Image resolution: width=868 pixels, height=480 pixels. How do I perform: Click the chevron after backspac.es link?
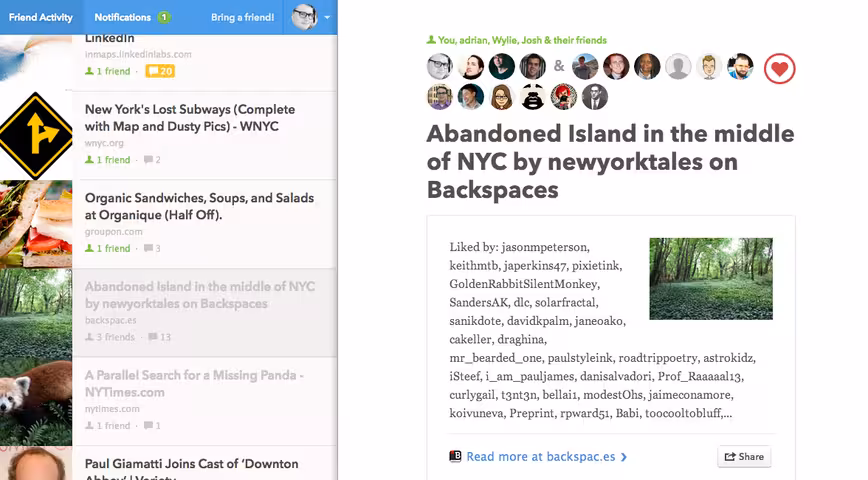624,457
